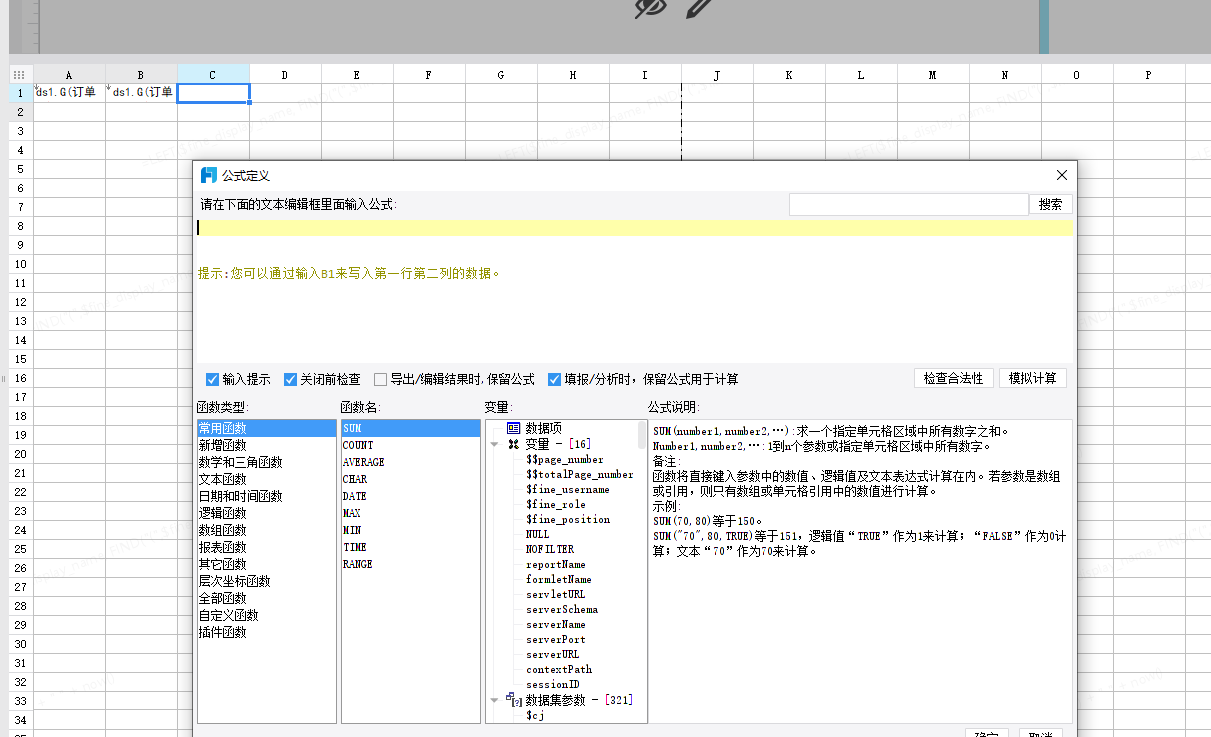Select 文本函数 function type
The height and width of the screenshot is (737, 1211).
pos(267,479)
